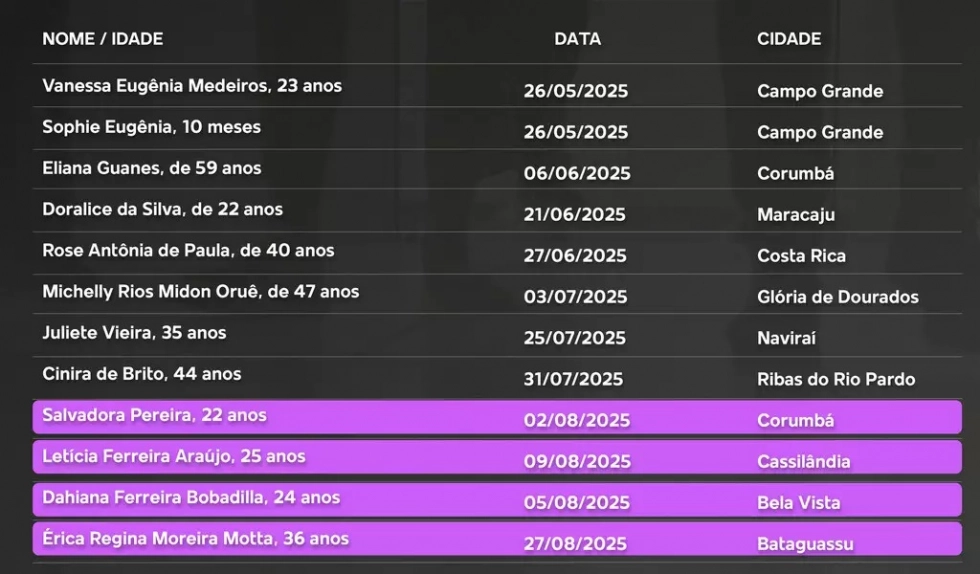Select the Rose Antônia de Paula name

pyautogui.click(x=188, y=250)
